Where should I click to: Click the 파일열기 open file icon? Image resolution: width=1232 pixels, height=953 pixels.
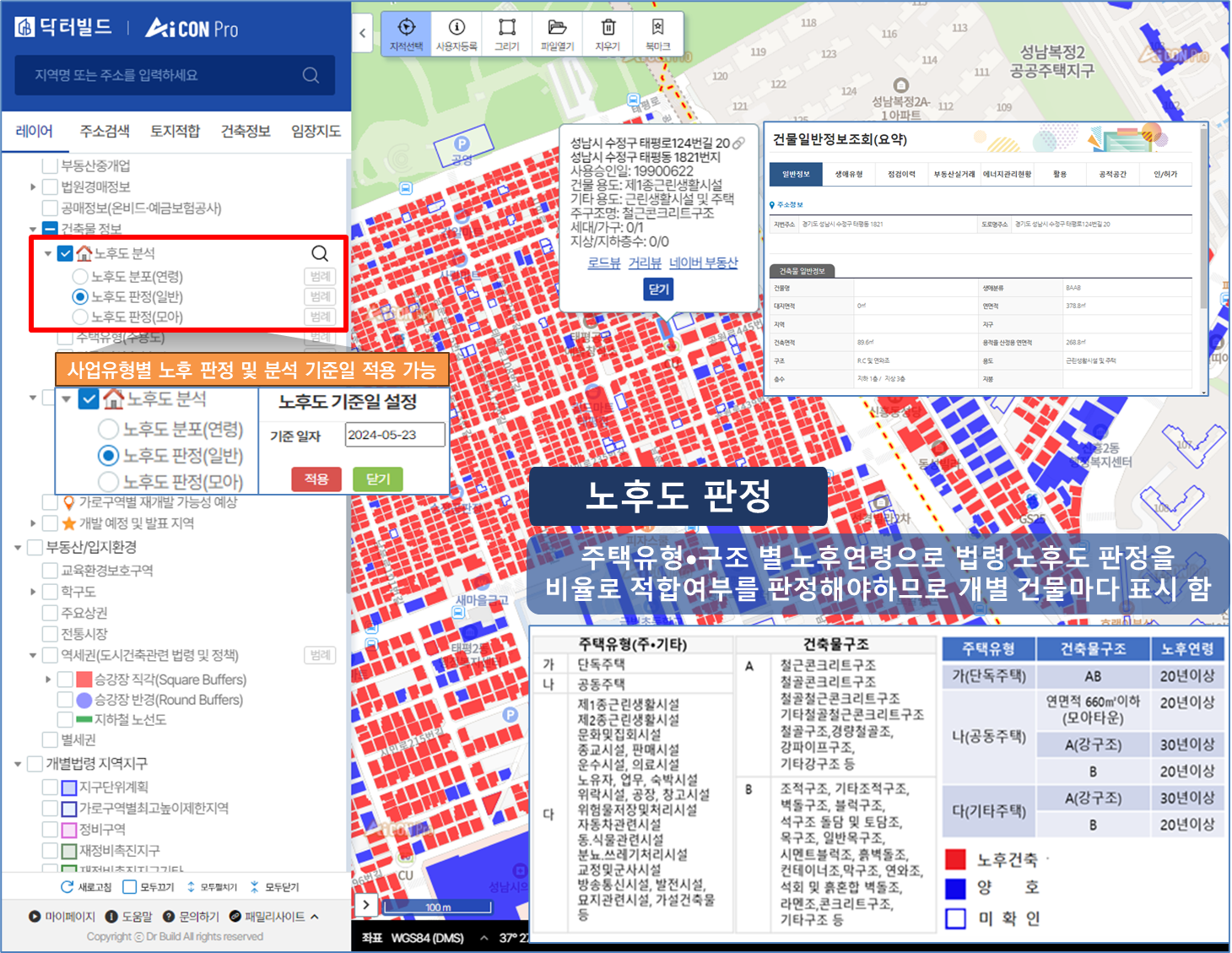pos(557,28)
